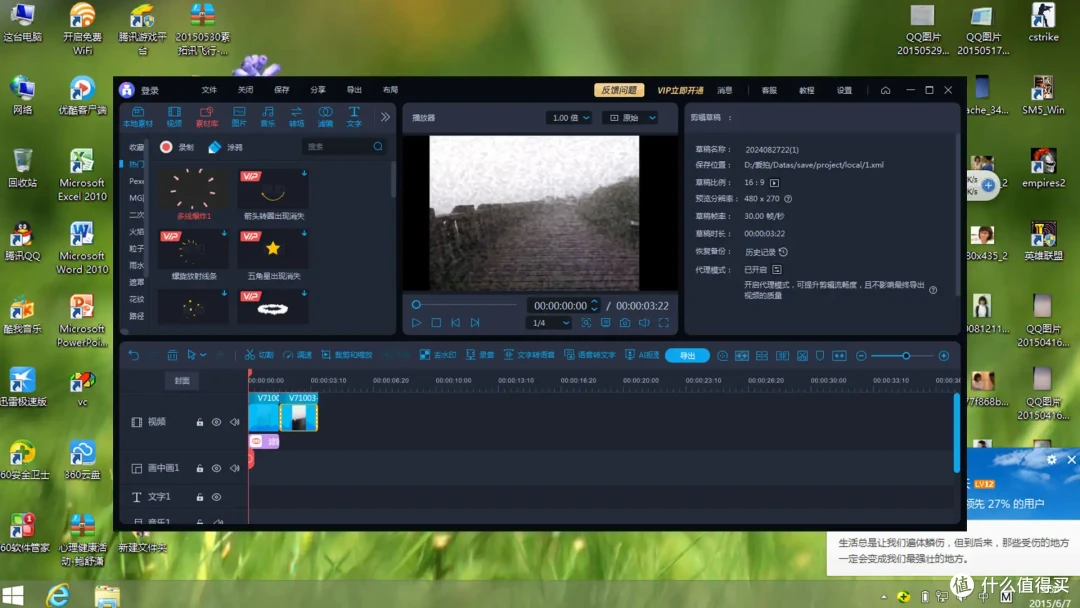The width and height of the screenshot is (1080, 608).
Task: Open the 导出 menu in title bar
Action: 354,90
